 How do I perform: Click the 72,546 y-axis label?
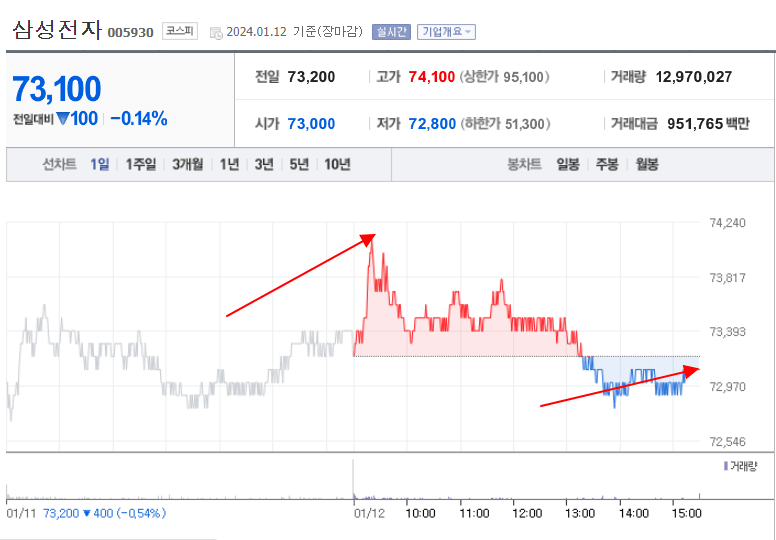pyautogui.click(x=727, y=442)
